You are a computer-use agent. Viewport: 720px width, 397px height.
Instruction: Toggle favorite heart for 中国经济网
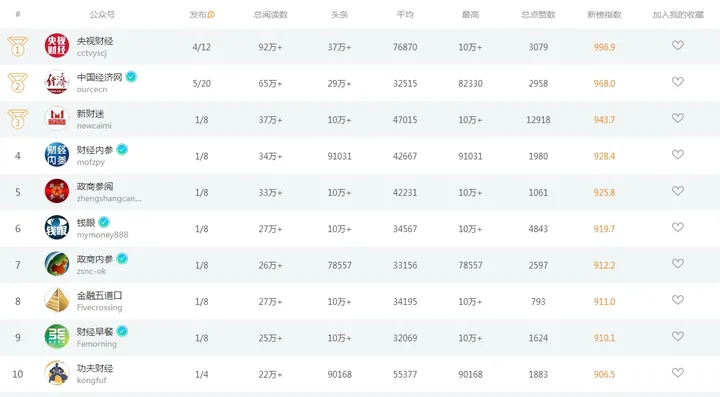click(x=678, y=82)
